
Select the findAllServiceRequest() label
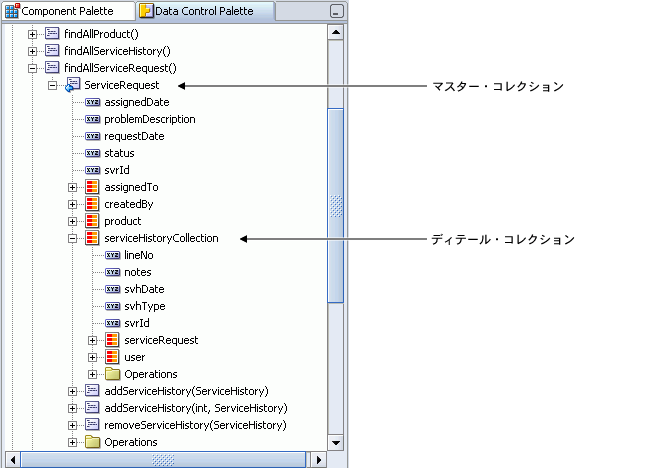coord(120,68)
